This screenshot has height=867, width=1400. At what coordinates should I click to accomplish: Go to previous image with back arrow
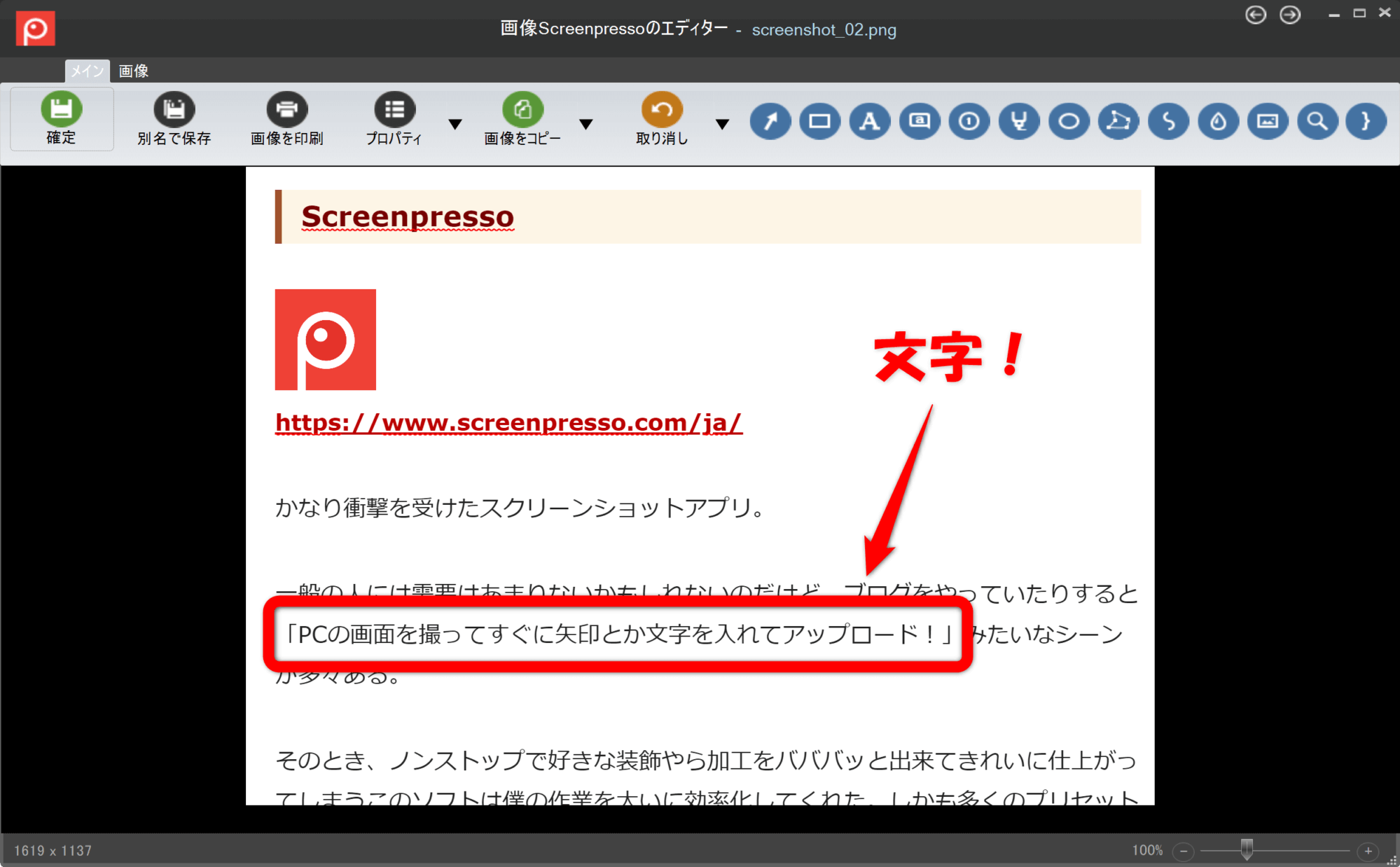click(x=1256, y=15)
